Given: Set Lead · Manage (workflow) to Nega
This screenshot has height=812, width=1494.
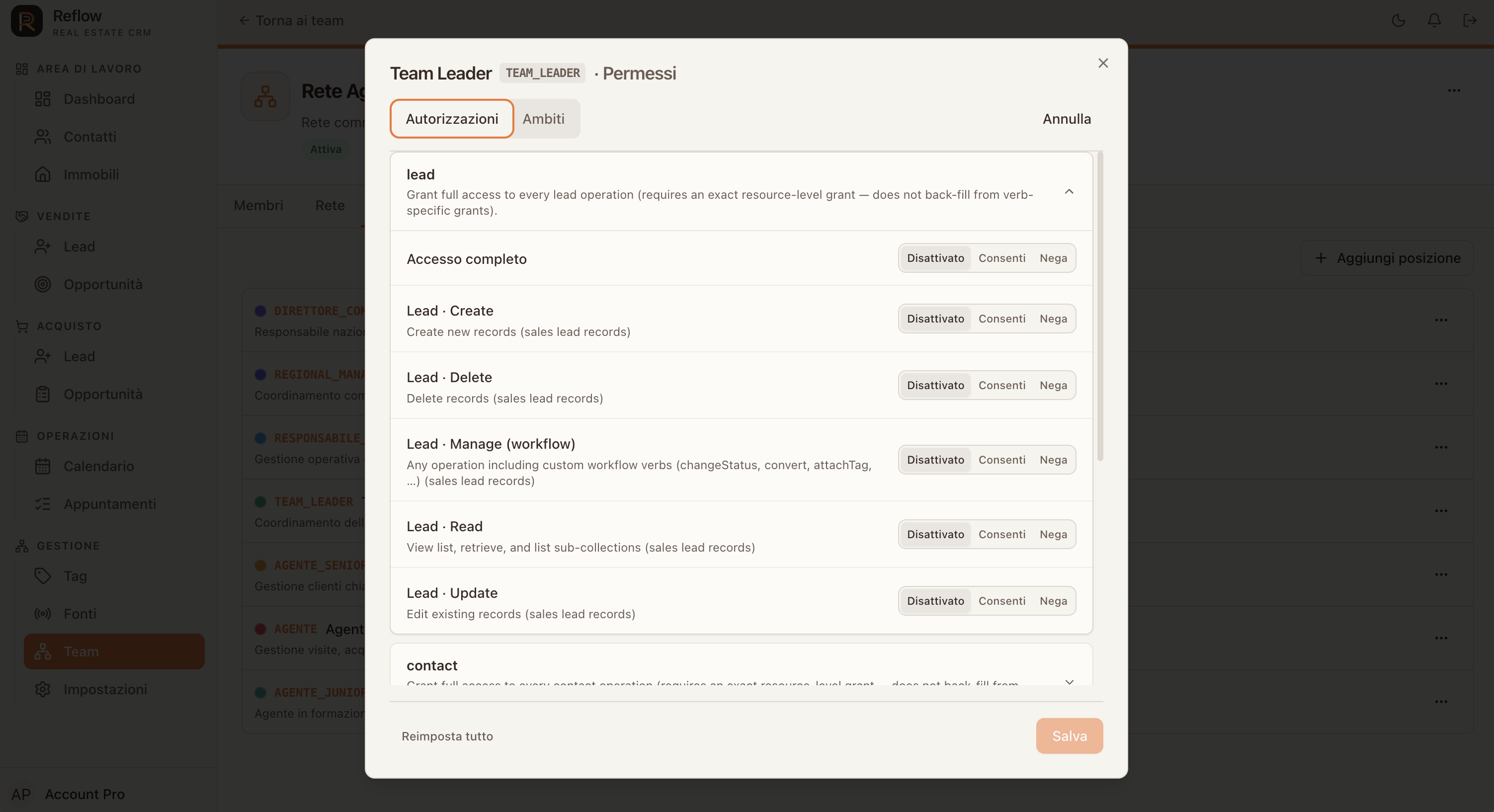Looking at the screenshot, I should (1053, 460).
